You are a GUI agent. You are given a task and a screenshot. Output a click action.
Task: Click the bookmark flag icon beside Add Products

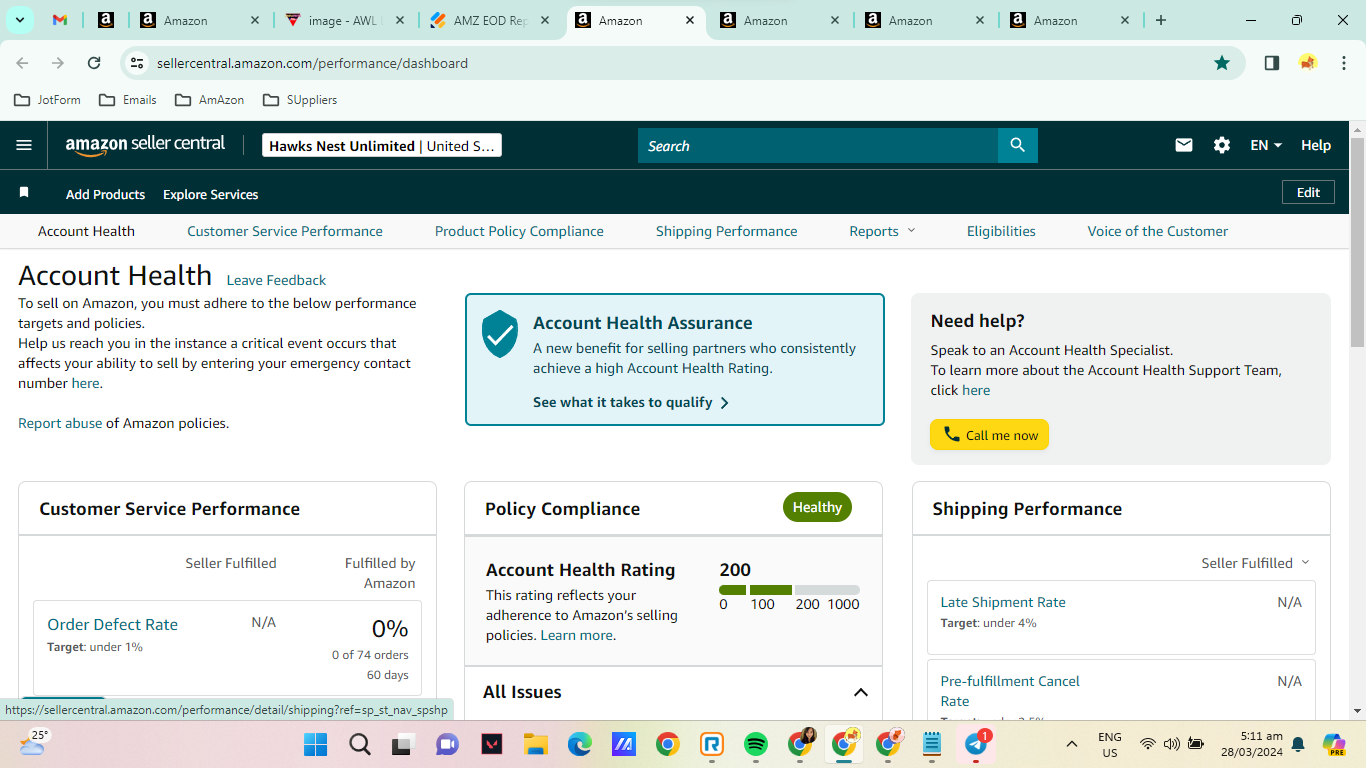pyautogui.click(x=25, y=192)
